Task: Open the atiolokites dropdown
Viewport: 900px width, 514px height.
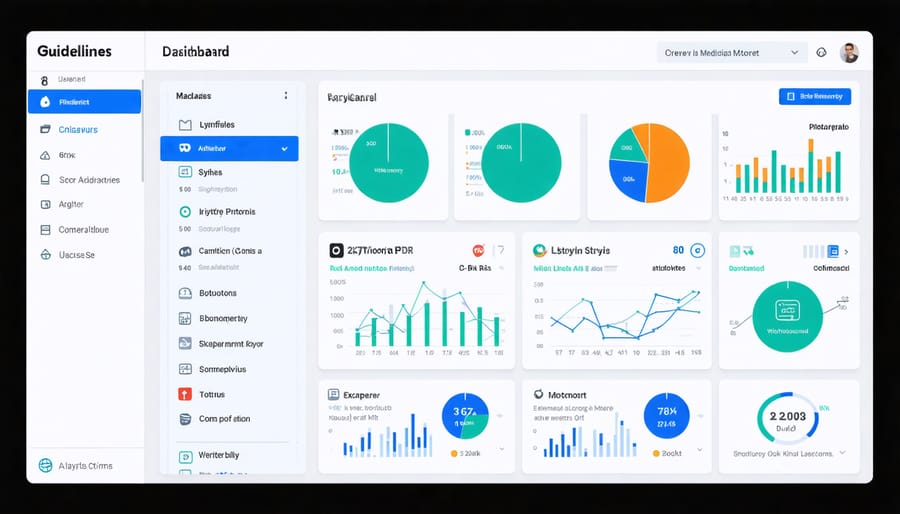Action: click(x=677, y=268)
